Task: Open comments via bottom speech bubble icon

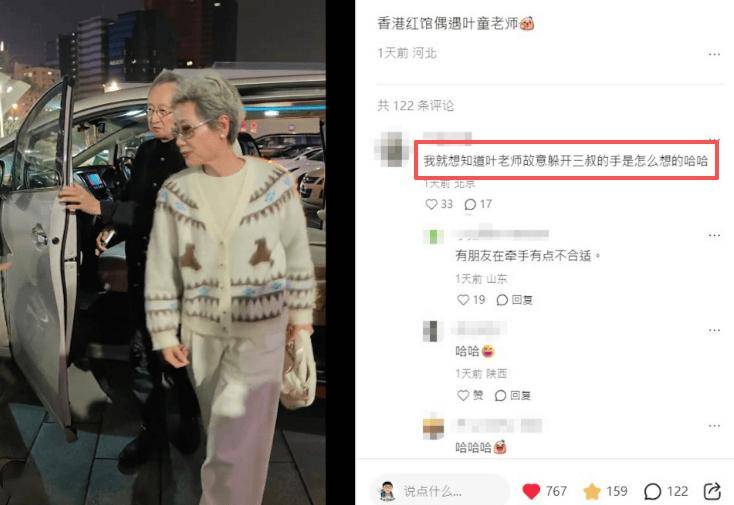Action: 652,491
